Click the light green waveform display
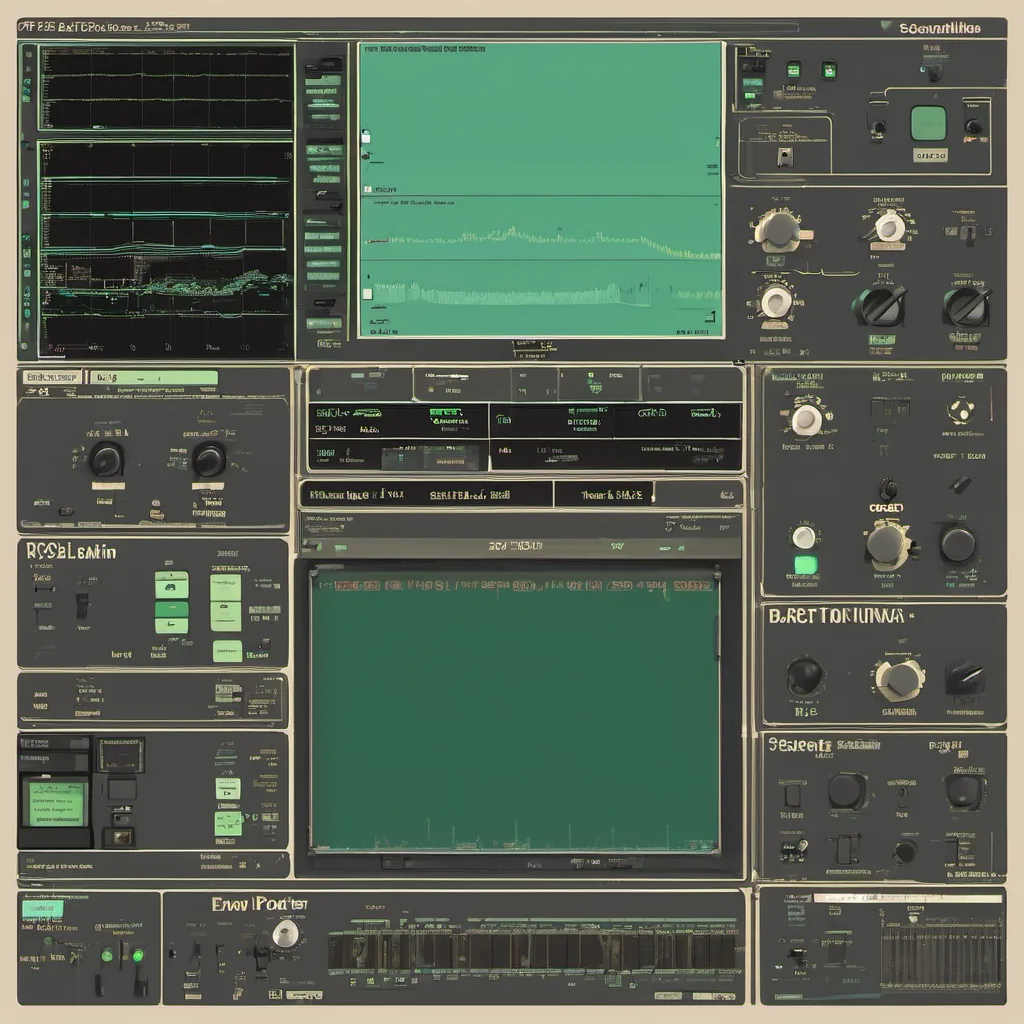Image resolution: width=1024 pixels, height=1024 pixels. tap(540, 190)
